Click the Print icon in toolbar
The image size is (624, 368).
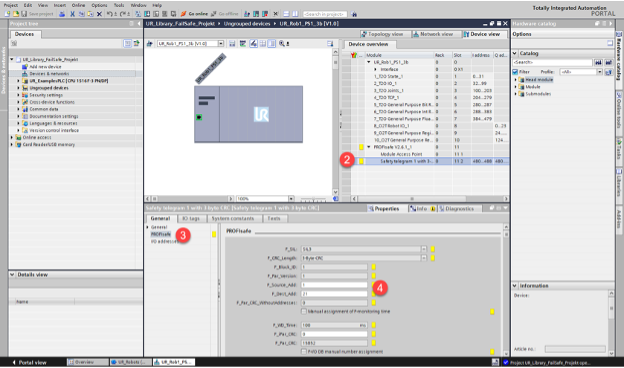pyautogui.click(x=62, y=14)
